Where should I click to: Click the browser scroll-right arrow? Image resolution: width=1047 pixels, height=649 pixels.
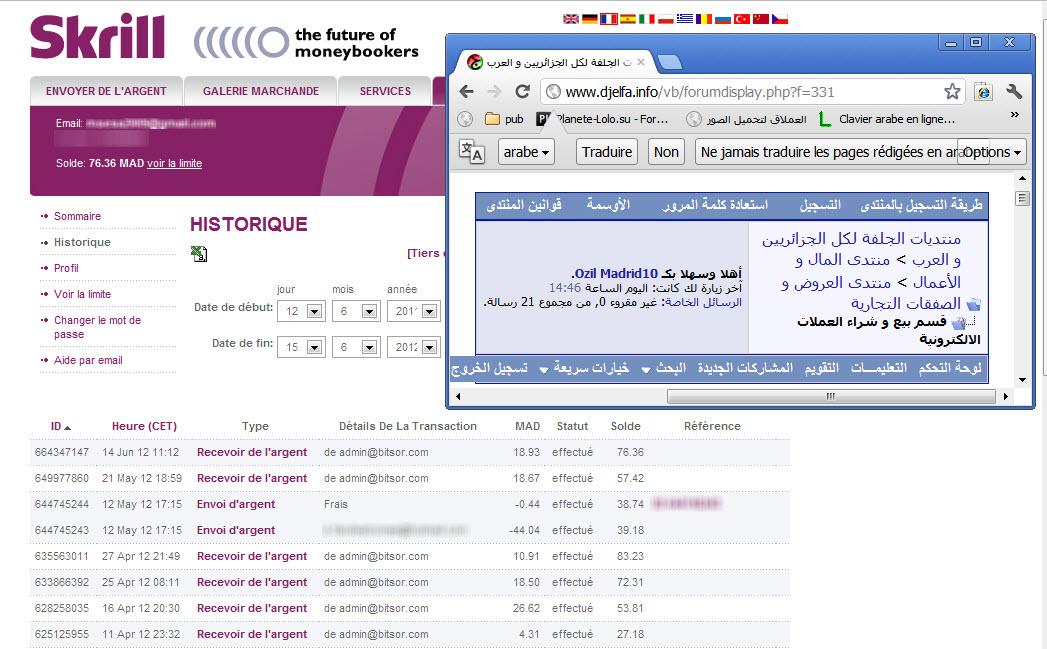[1006, 397]
